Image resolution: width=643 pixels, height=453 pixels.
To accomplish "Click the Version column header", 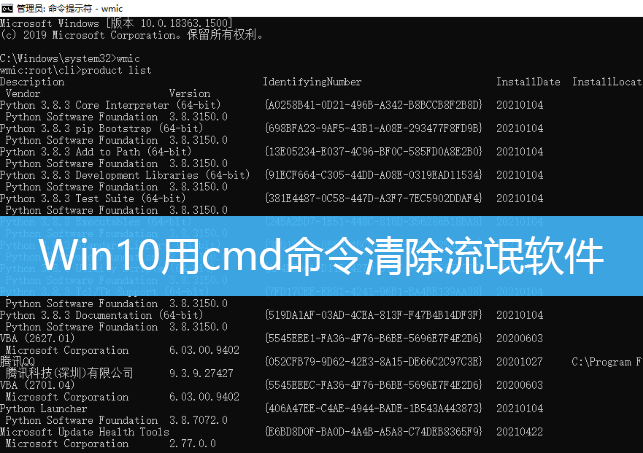I will pyautogui.click(x=189, y=93).
